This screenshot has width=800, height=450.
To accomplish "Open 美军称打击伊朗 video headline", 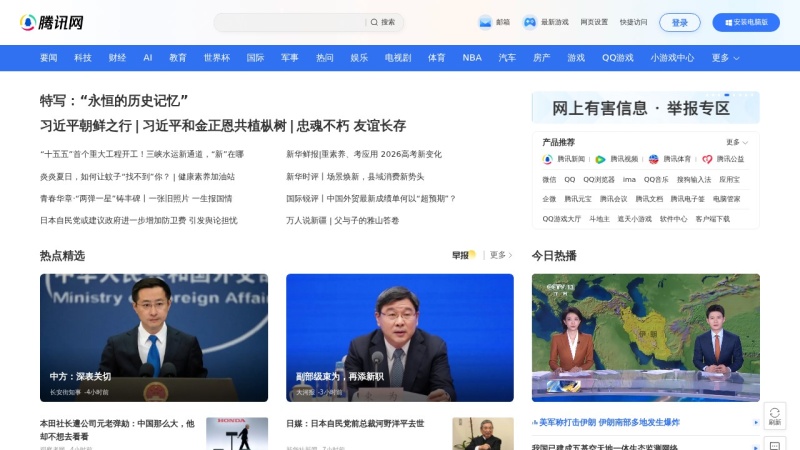I will click(609, 422).
